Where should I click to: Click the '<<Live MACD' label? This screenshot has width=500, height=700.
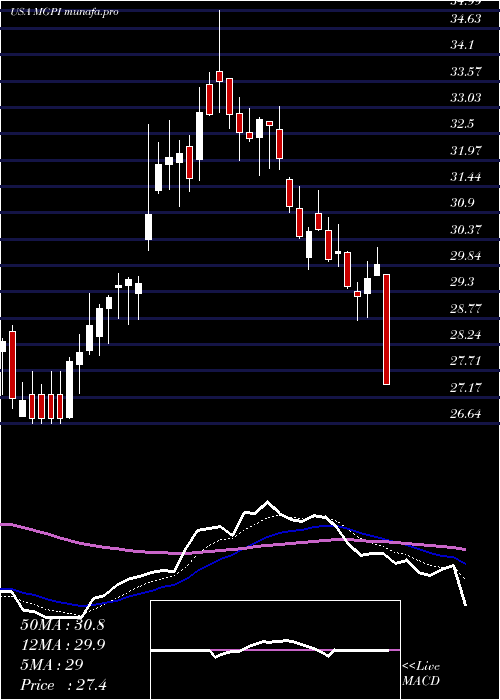(x=421, y=674)
